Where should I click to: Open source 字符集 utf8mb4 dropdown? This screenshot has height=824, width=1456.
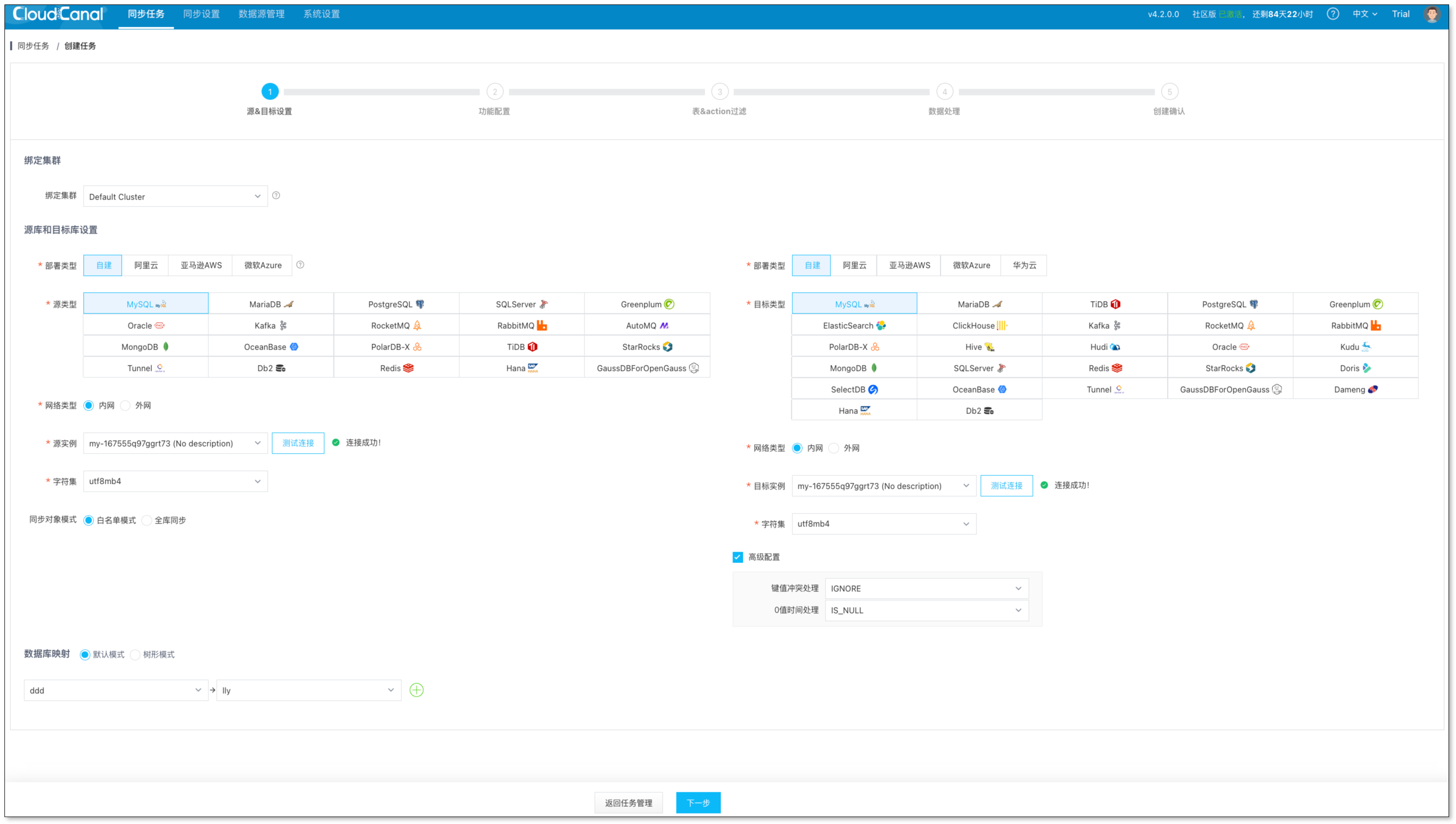pos(175,481)
